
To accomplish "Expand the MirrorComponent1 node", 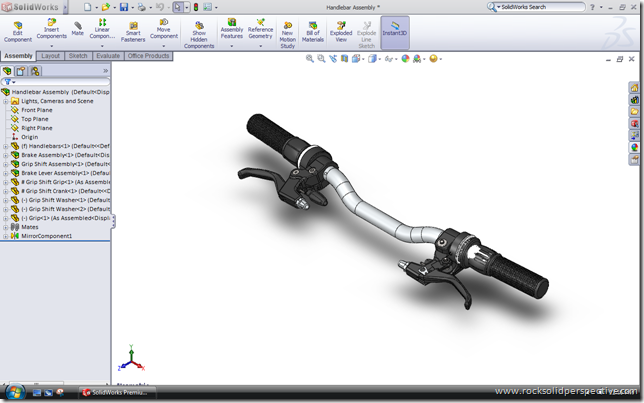I will 5,236.
